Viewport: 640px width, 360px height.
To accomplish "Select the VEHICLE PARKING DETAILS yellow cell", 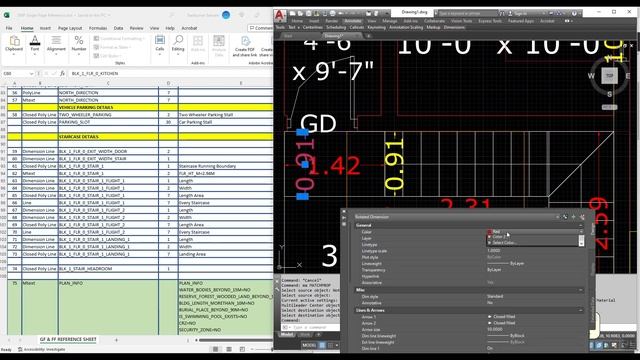I will (108, 107).
